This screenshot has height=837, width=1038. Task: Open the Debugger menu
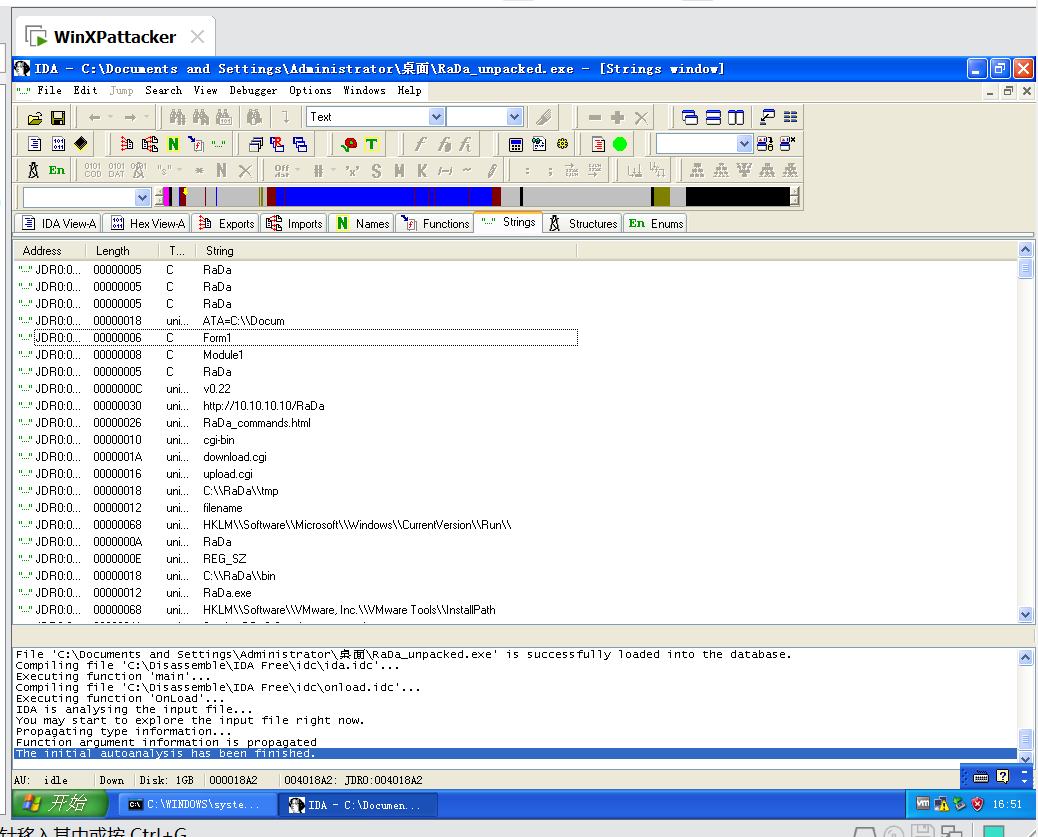[x=253, y=91]
